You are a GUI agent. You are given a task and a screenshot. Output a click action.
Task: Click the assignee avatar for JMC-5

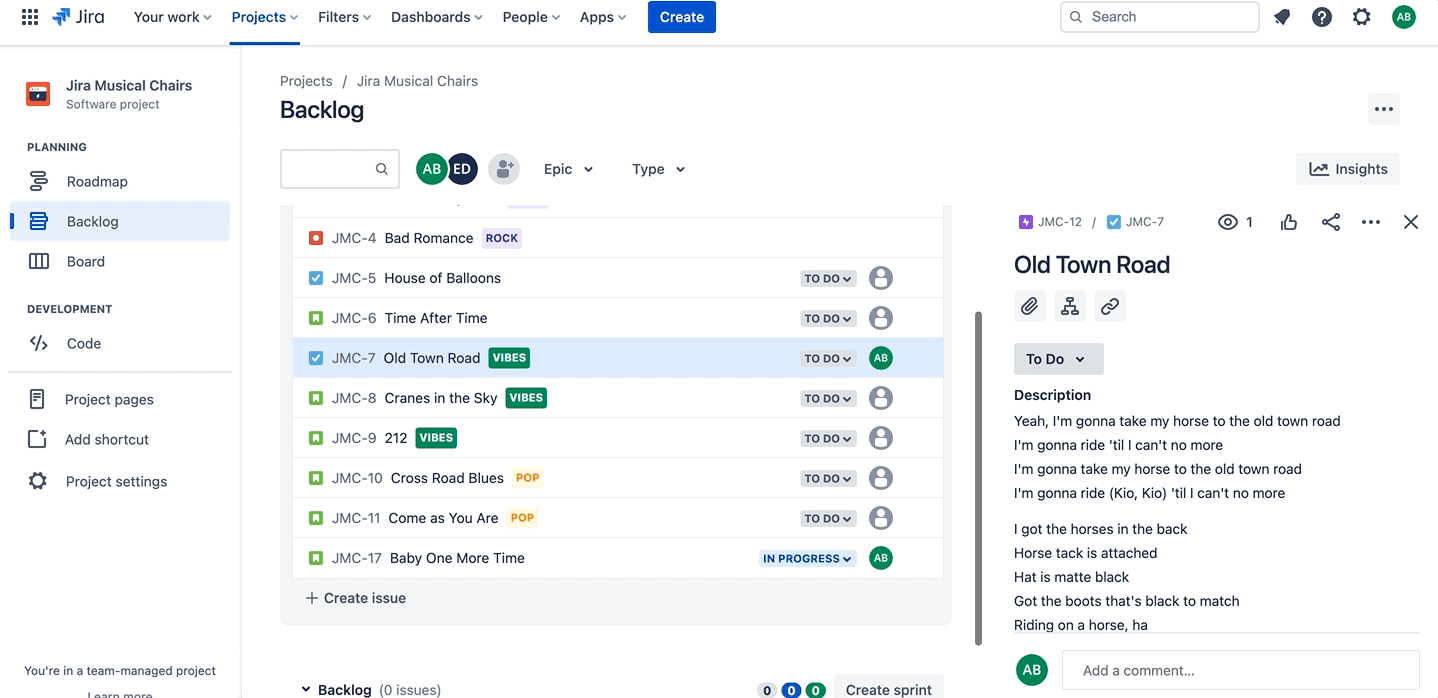tap(880, 278)
